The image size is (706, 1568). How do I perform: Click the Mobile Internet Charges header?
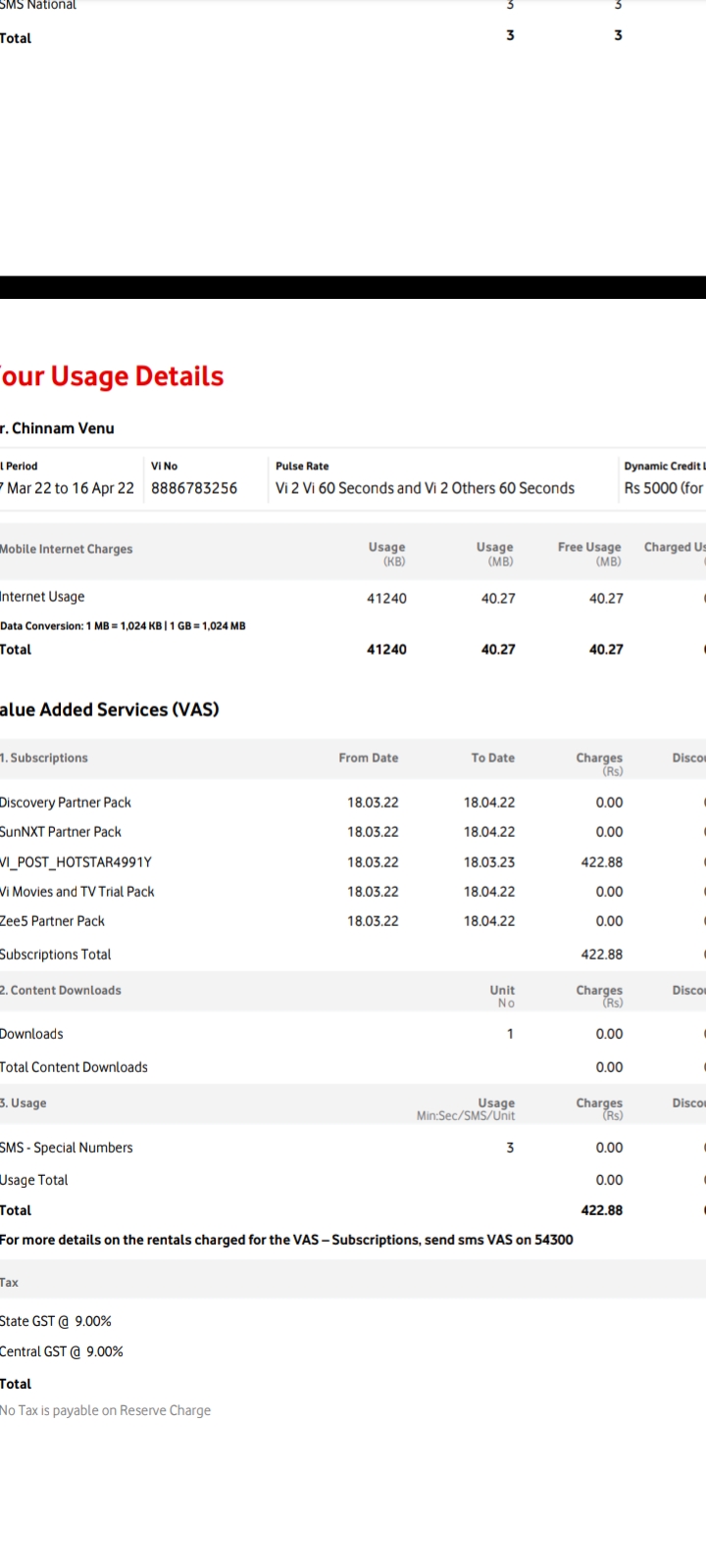(66, 549)
